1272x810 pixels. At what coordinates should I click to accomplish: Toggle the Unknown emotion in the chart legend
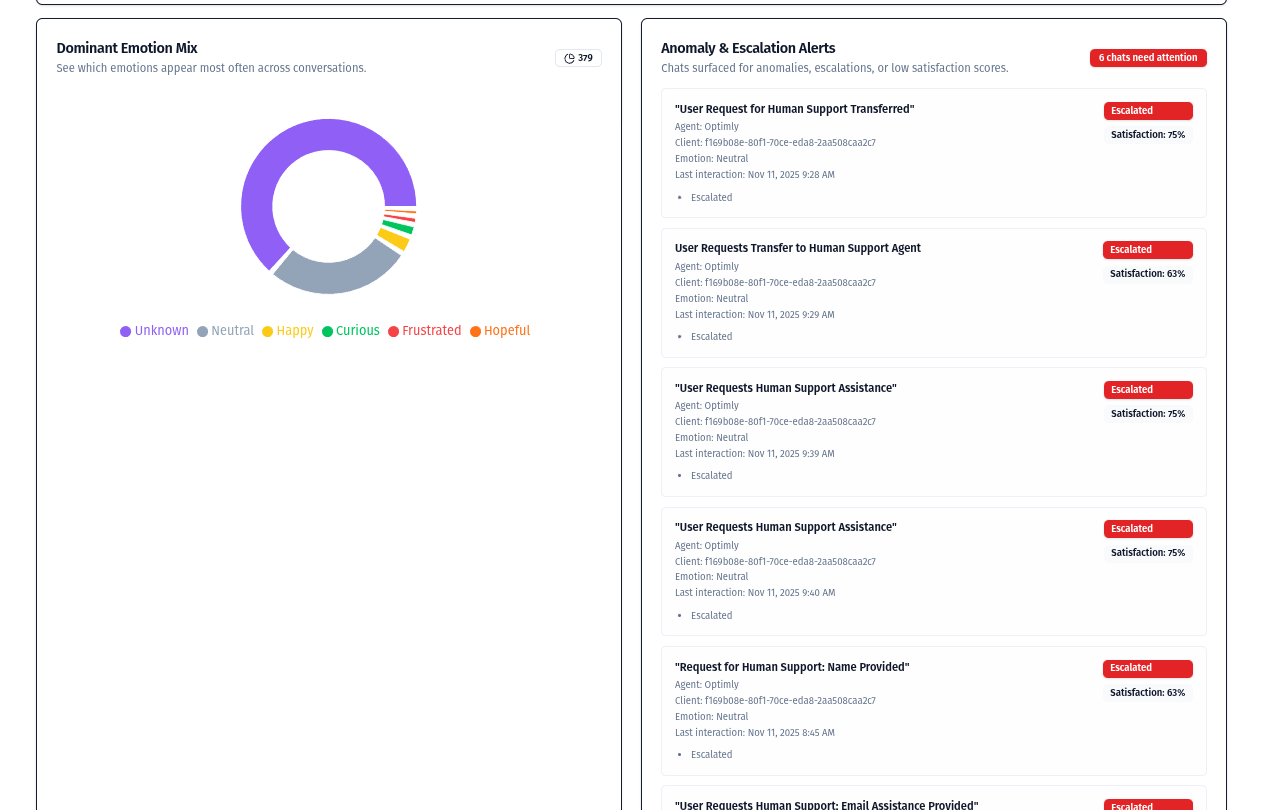[154, 331]
